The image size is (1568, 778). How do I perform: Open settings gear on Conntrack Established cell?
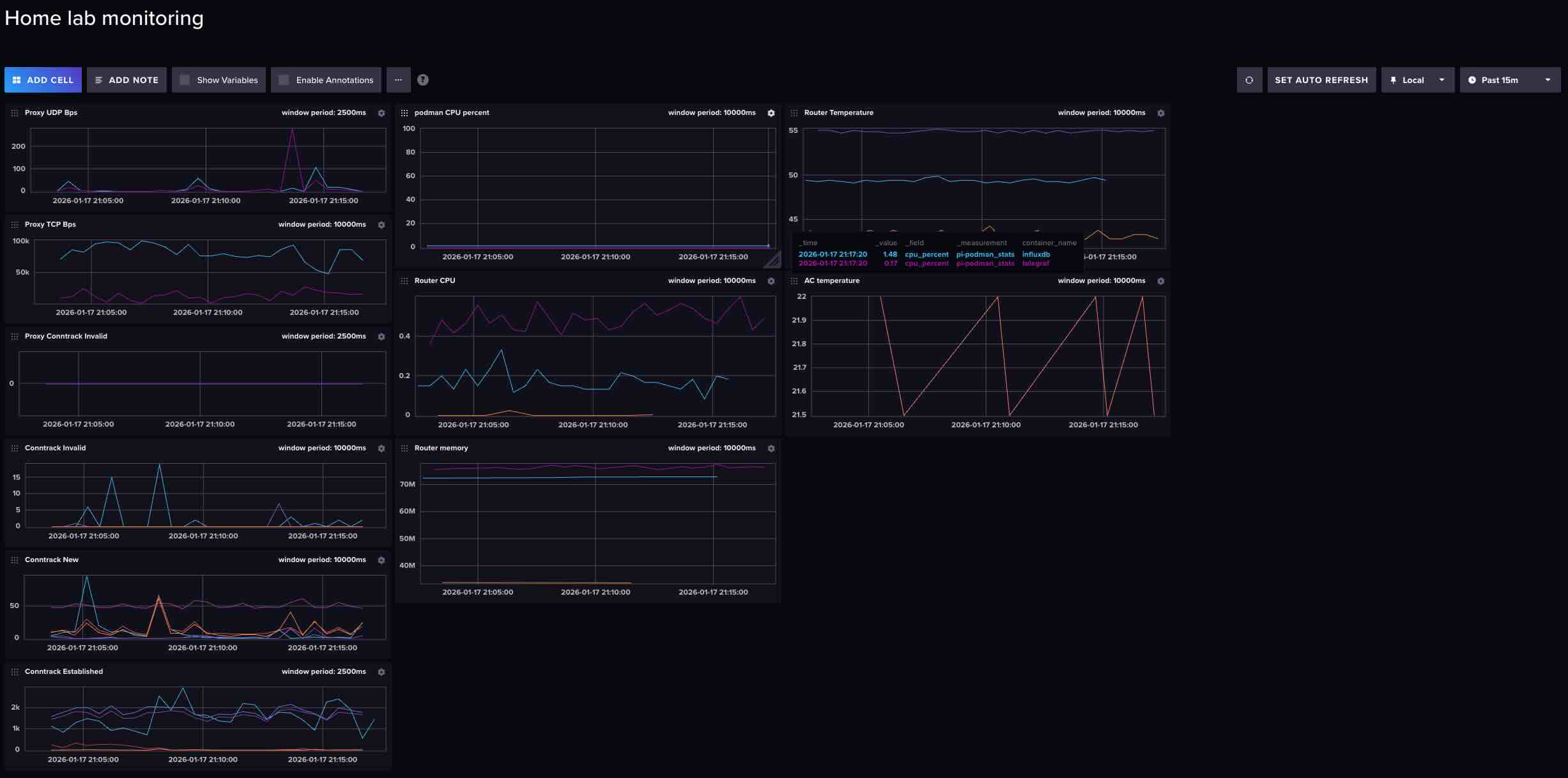point(381,672)
